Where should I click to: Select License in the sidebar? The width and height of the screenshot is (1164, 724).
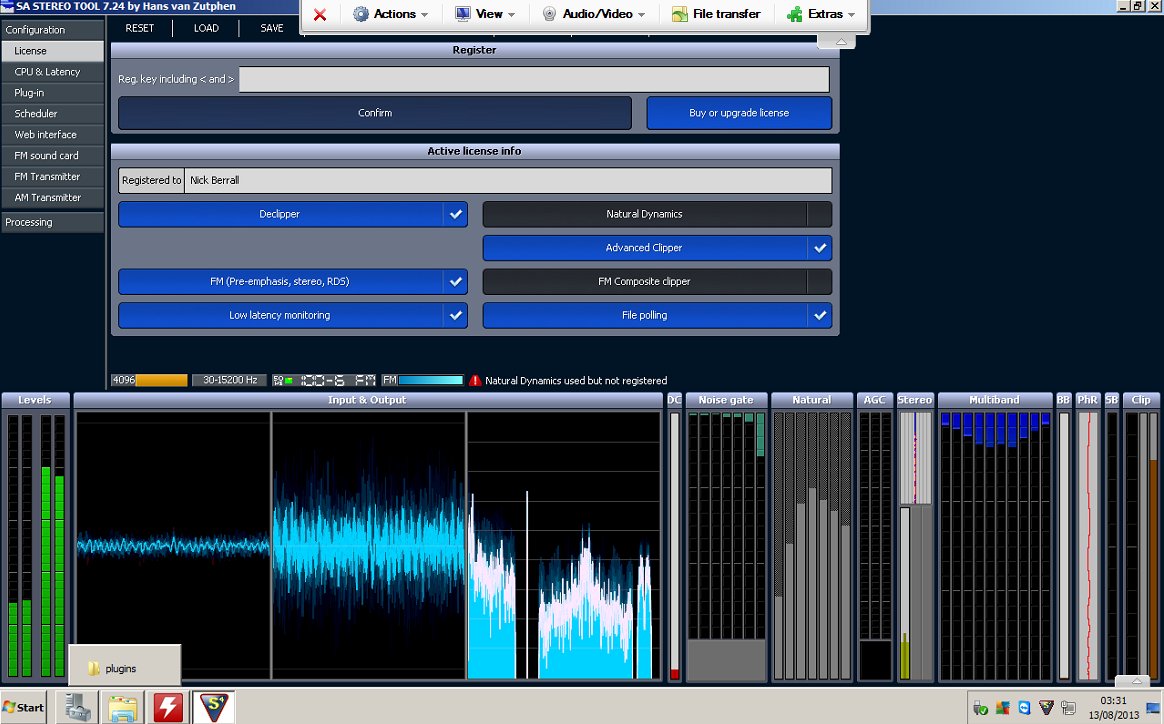coord(53,50)
